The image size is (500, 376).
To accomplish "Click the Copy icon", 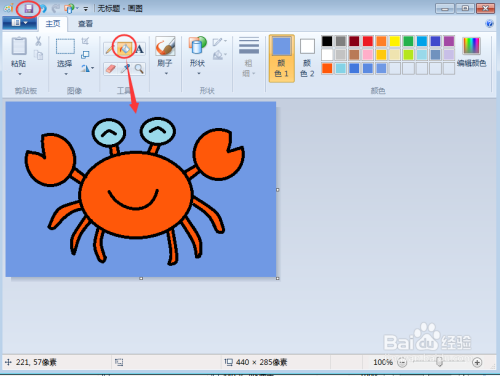I will [x=39, y=55].
